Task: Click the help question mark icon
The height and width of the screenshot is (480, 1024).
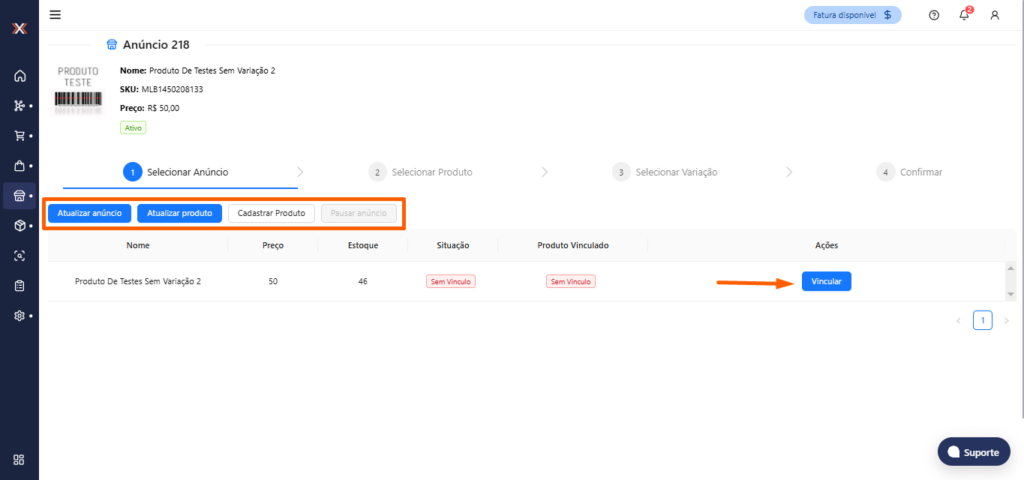Action: (x=934, y=15)
